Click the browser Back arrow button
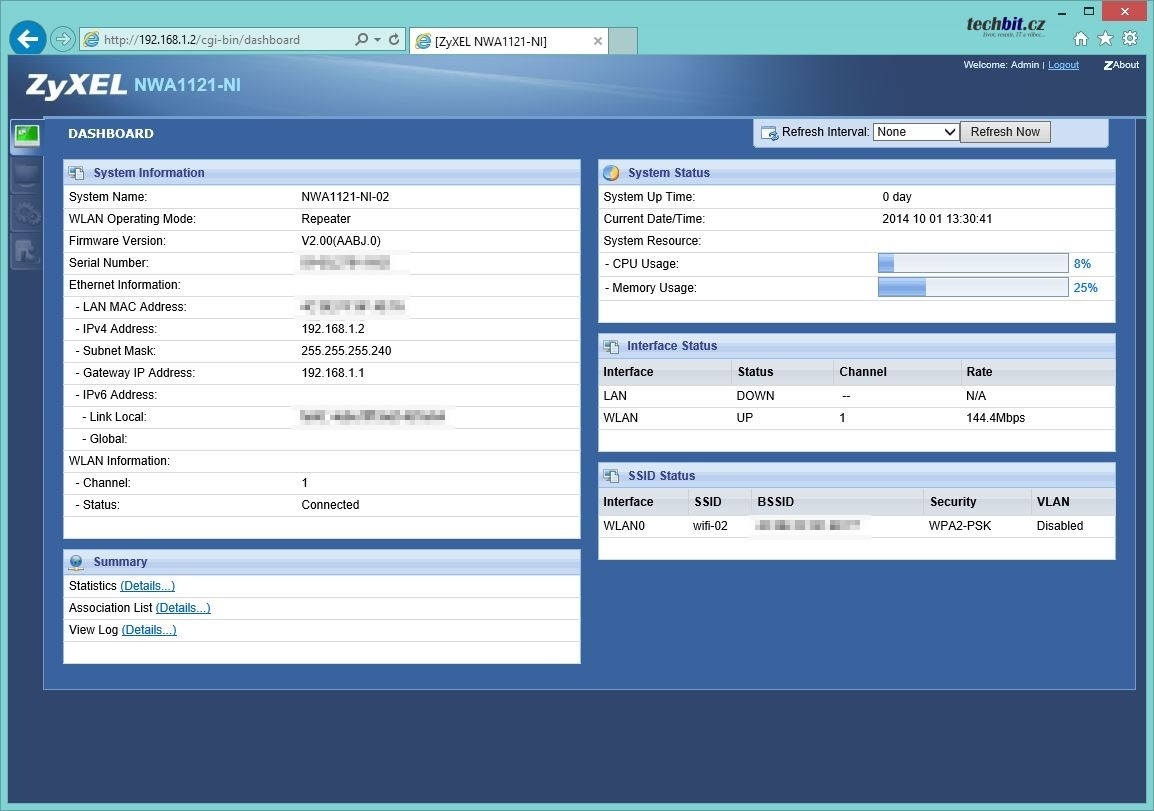Image resolution: width=1154 pixels, height=811 pixels. [x=27, y=39]
